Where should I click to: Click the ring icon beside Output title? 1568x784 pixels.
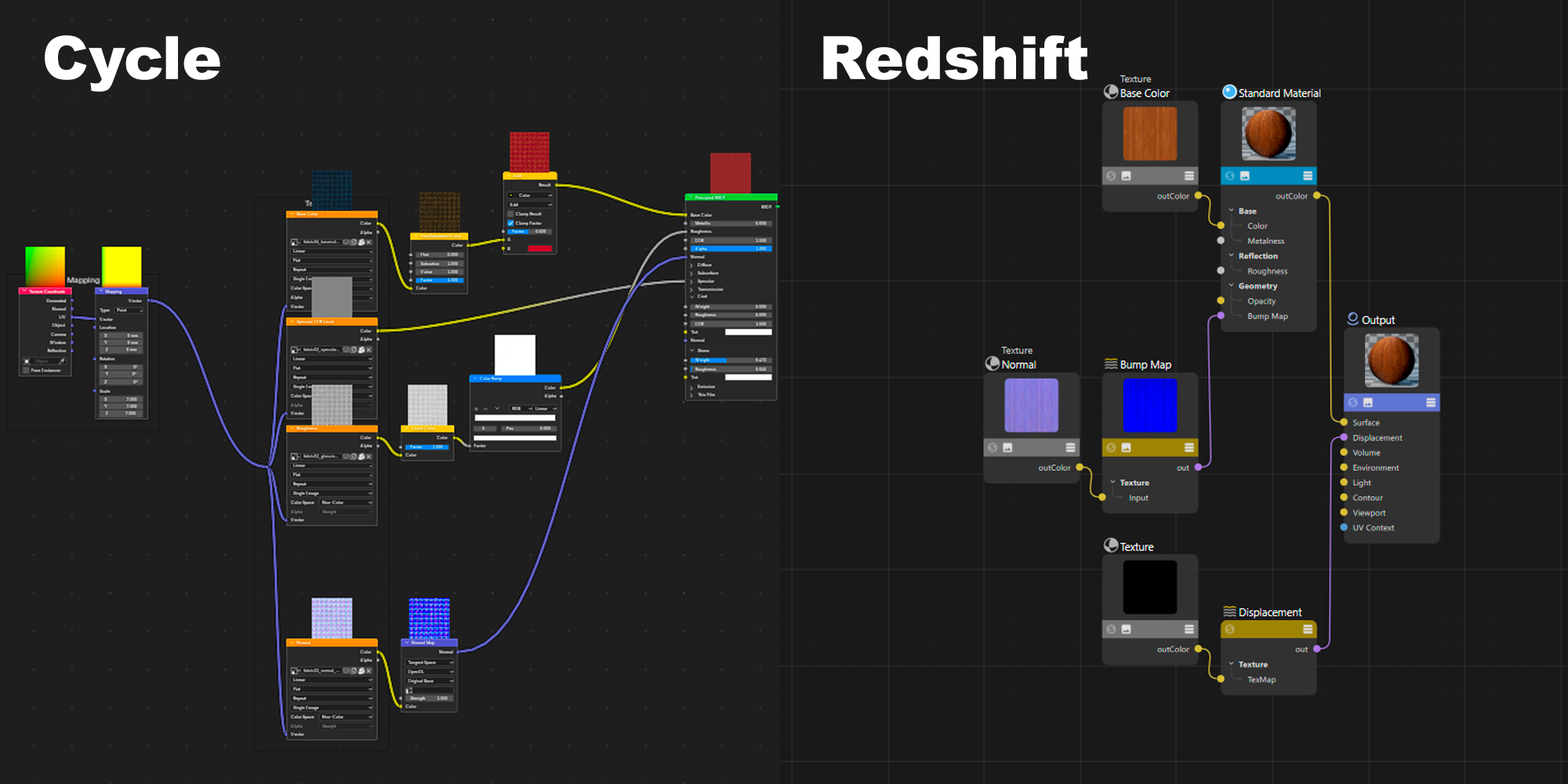[1352, 318]
